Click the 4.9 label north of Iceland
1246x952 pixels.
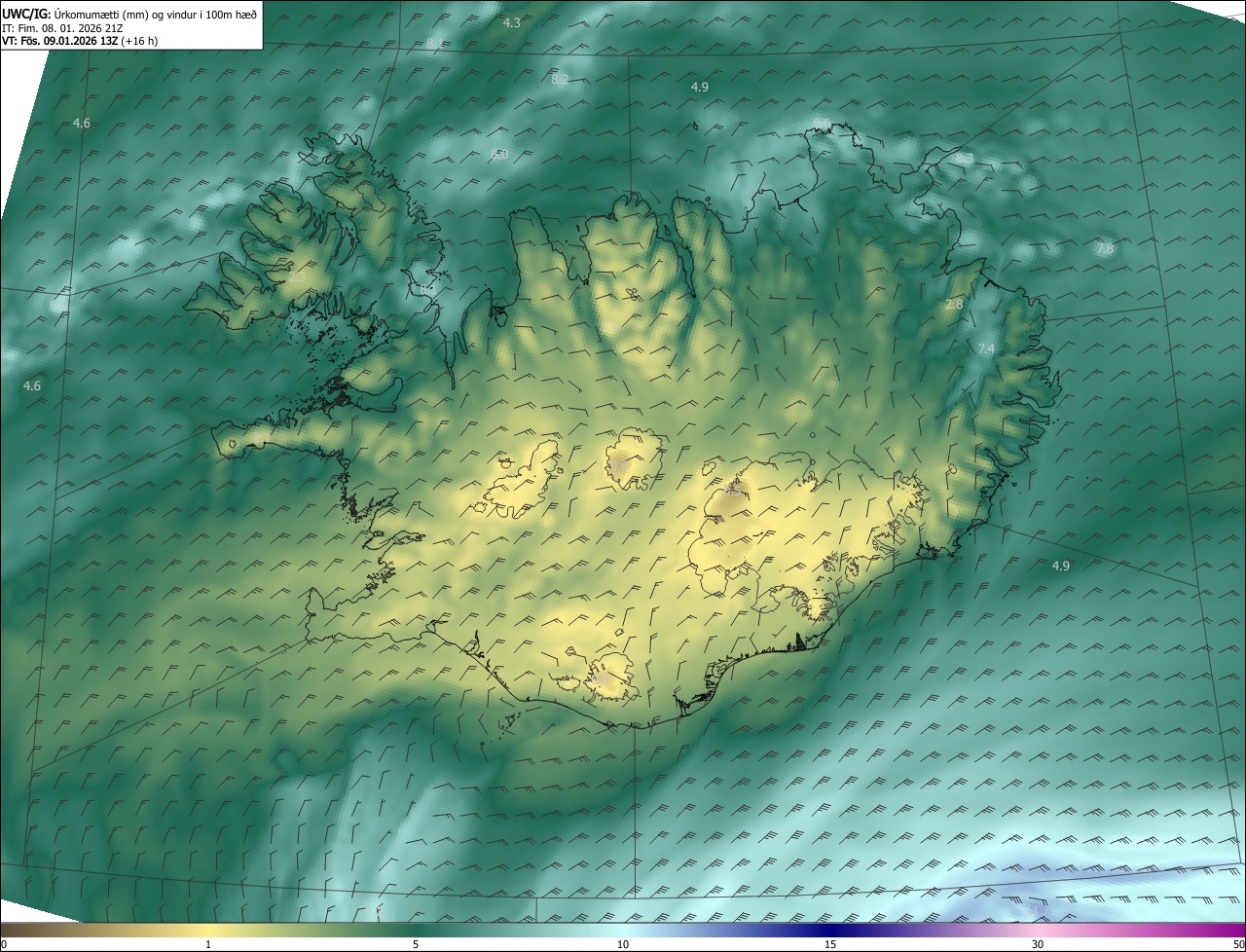pos(699,88)
